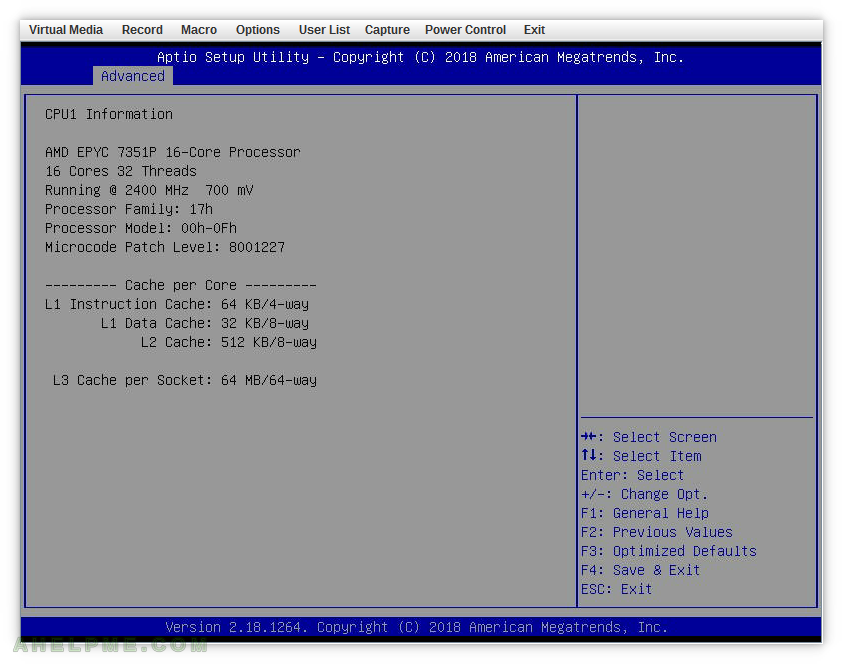Image resolution: width=843 pixels, height=664 pixels.
Task: Click the L1 Instruction Cache: 64 KB/4-way line
Action: coord(177,304)
